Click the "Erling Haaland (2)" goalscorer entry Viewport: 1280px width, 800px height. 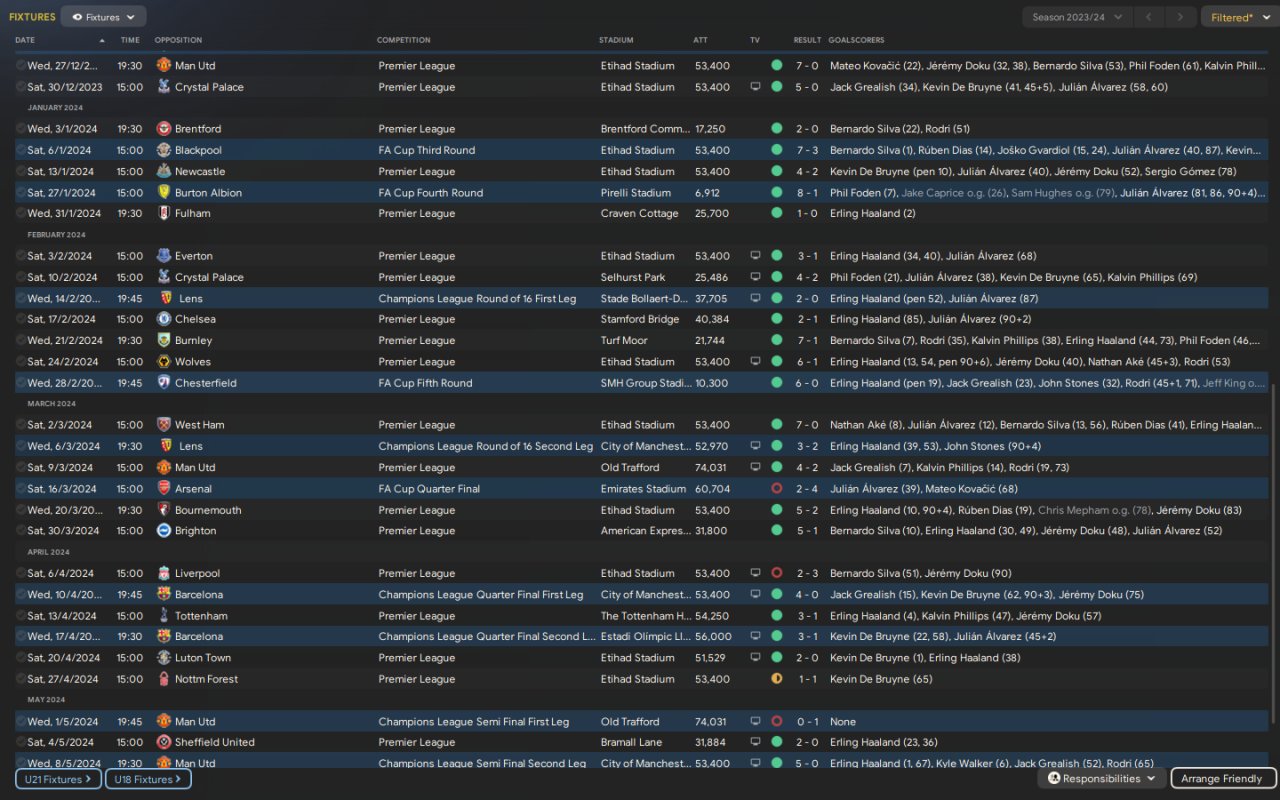pyautogui.click(x=872, y=213)
